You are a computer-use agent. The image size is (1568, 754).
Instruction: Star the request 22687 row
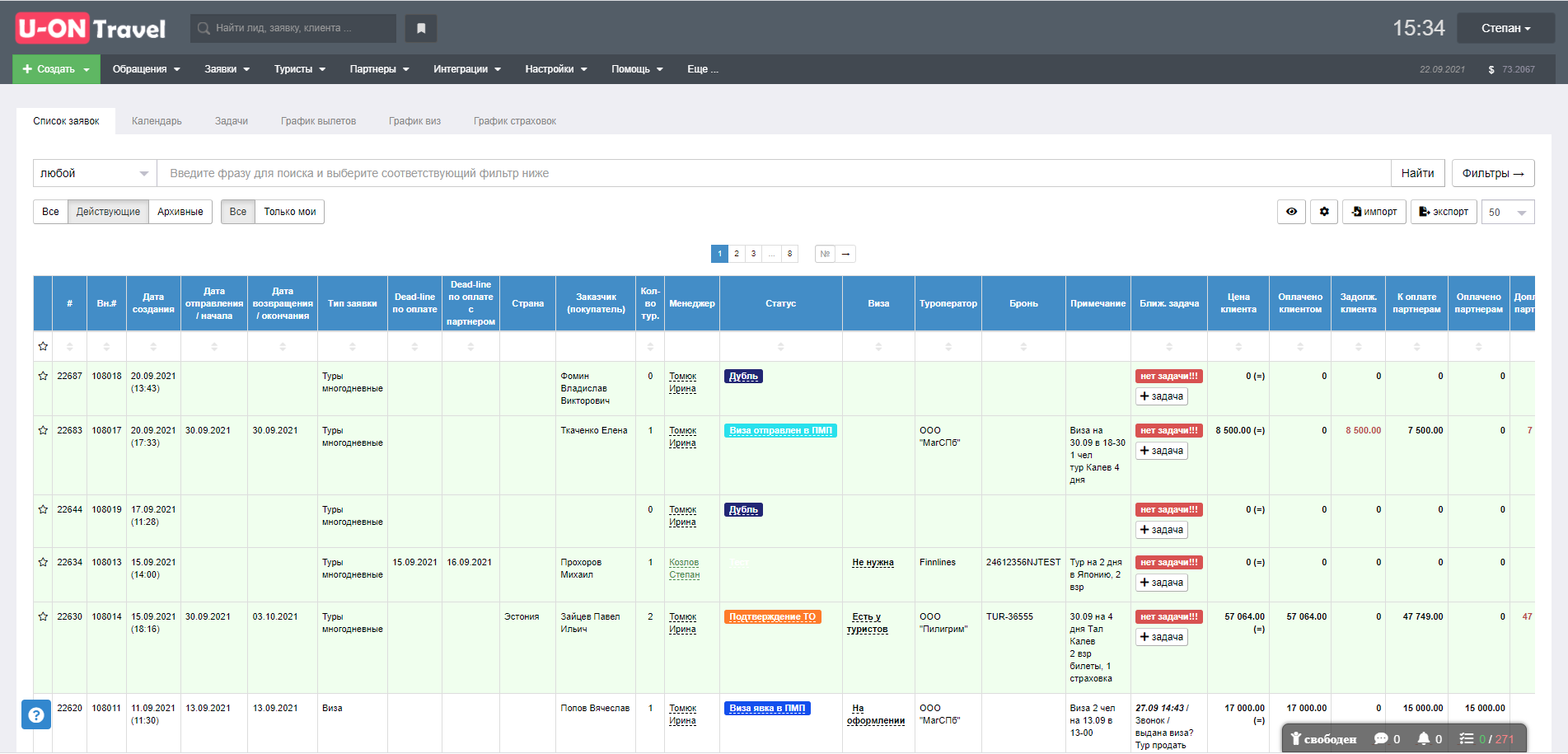click(x=43, y=376)
